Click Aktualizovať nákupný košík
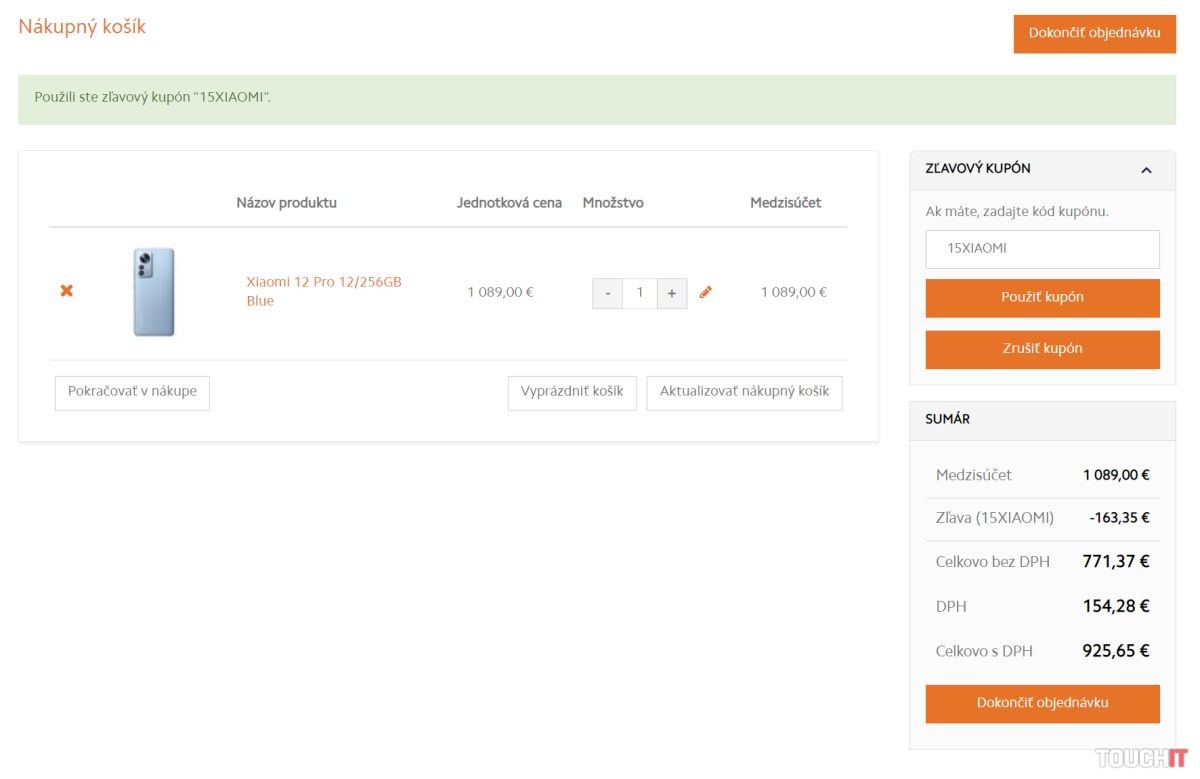Image resolution: width=1200 pixels, height=779 pixels. pyautogui.click(x=744, y=392)
